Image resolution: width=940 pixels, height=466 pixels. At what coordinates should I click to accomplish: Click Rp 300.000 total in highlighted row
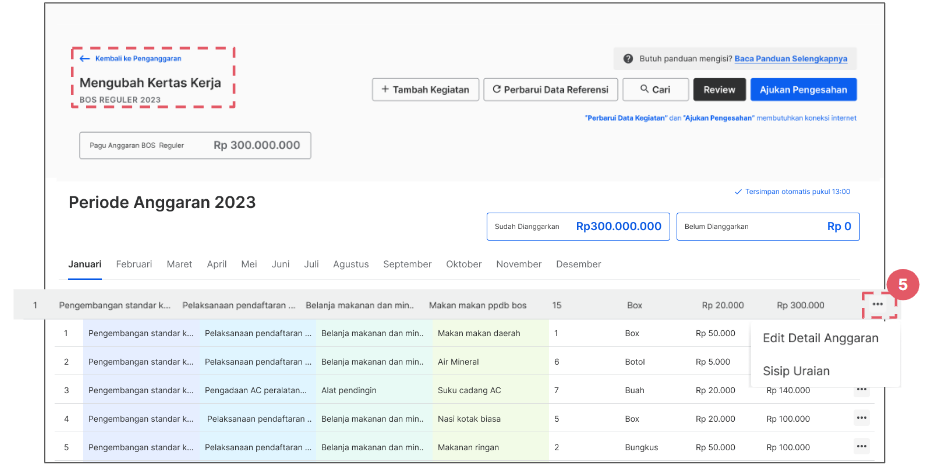(800, 305)
